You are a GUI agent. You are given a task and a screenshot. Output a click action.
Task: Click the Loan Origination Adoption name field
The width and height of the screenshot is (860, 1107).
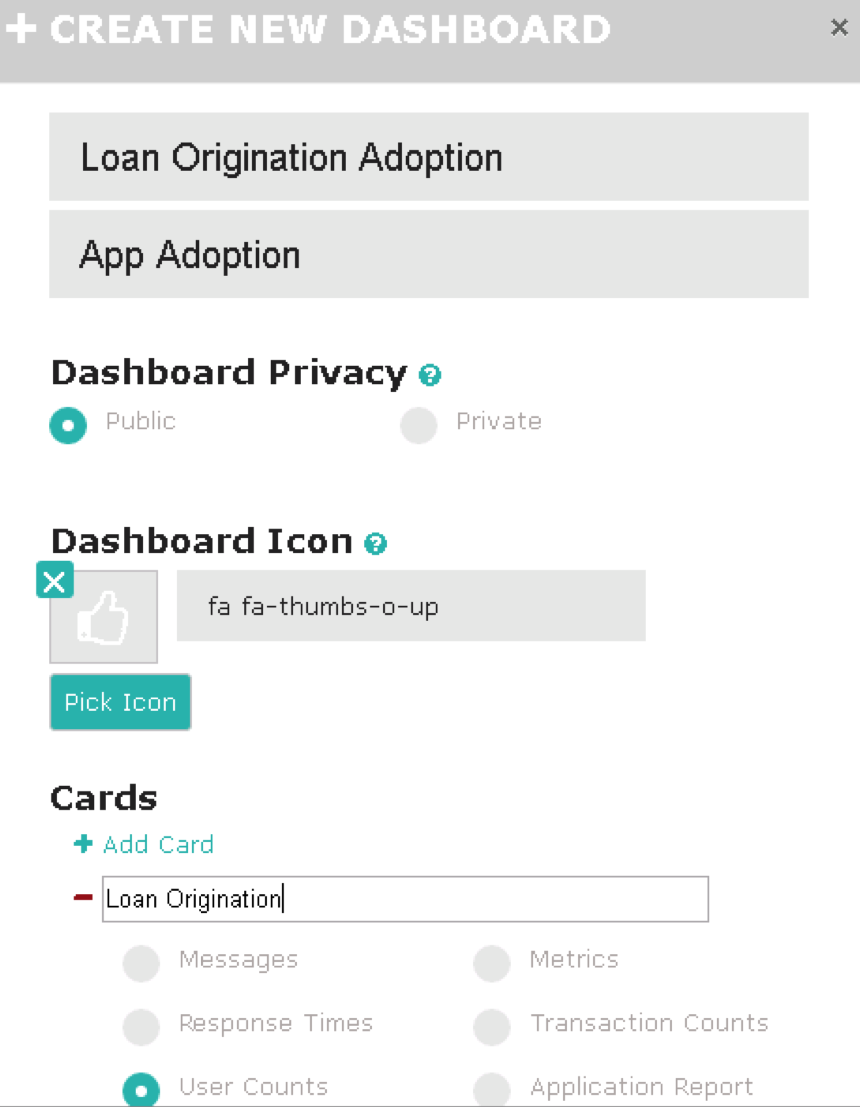point(429,157)
